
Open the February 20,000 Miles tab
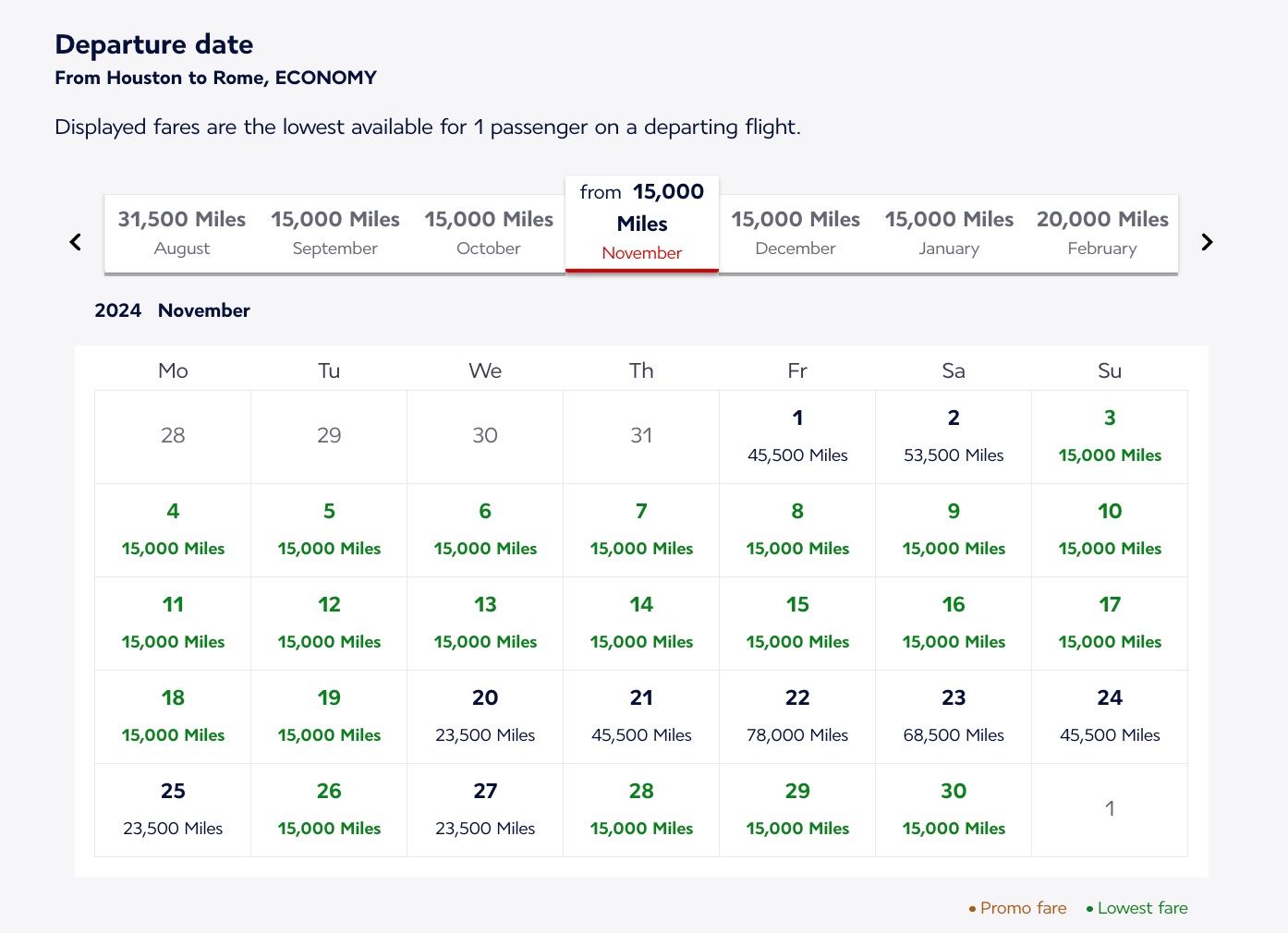coord(1102,233)
